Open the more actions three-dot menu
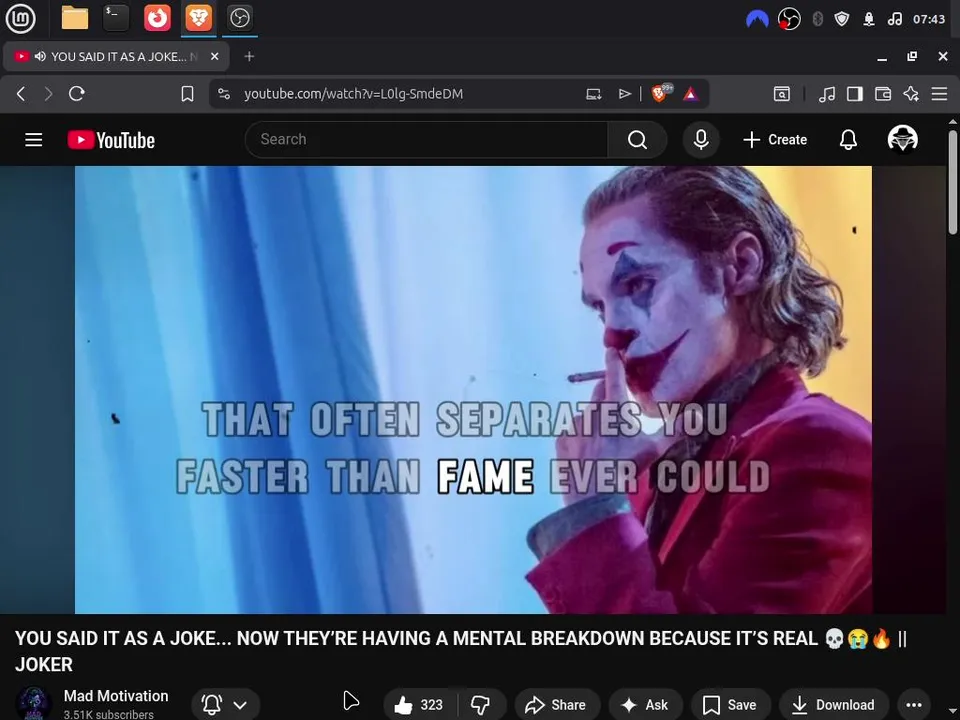 pos(913,705)
